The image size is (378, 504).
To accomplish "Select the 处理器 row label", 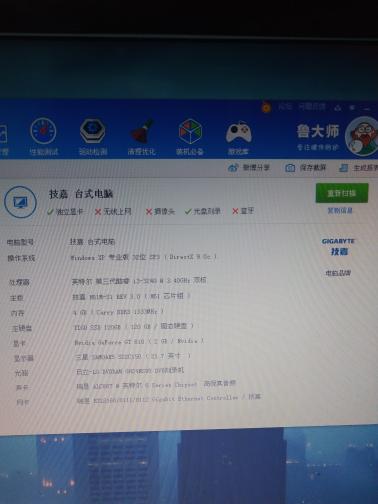I will (19, 282).
